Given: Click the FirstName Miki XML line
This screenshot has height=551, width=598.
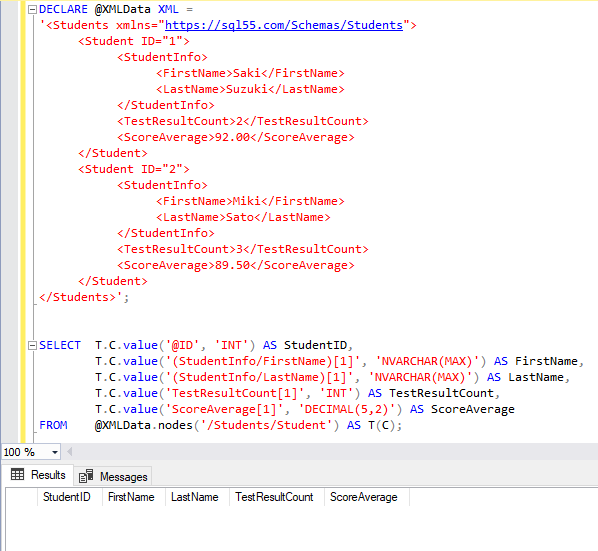Looking at the screenshot, I should (250, 201).
